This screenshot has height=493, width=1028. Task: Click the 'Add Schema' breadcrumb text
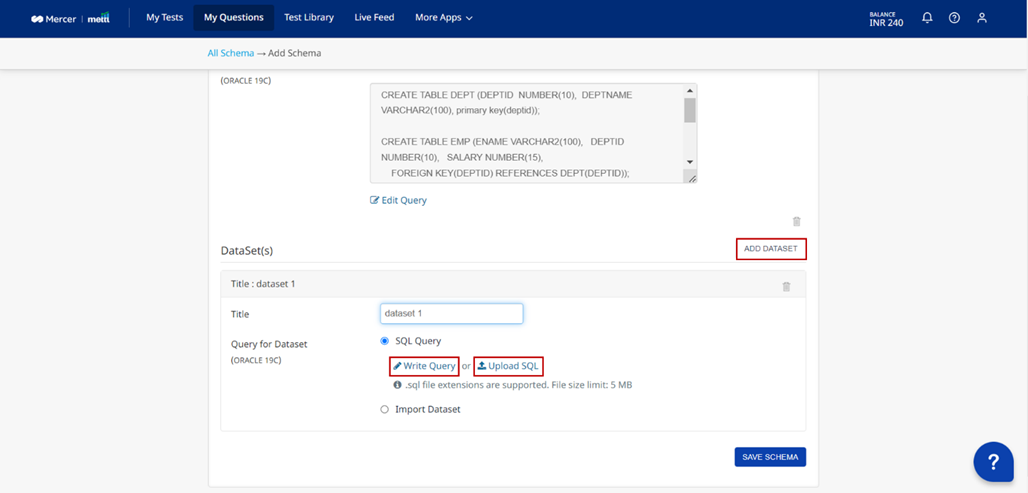294,53
